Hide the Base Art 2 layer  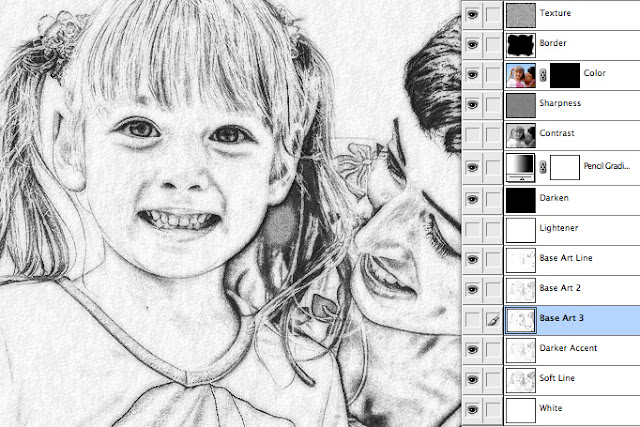point(472,290)
